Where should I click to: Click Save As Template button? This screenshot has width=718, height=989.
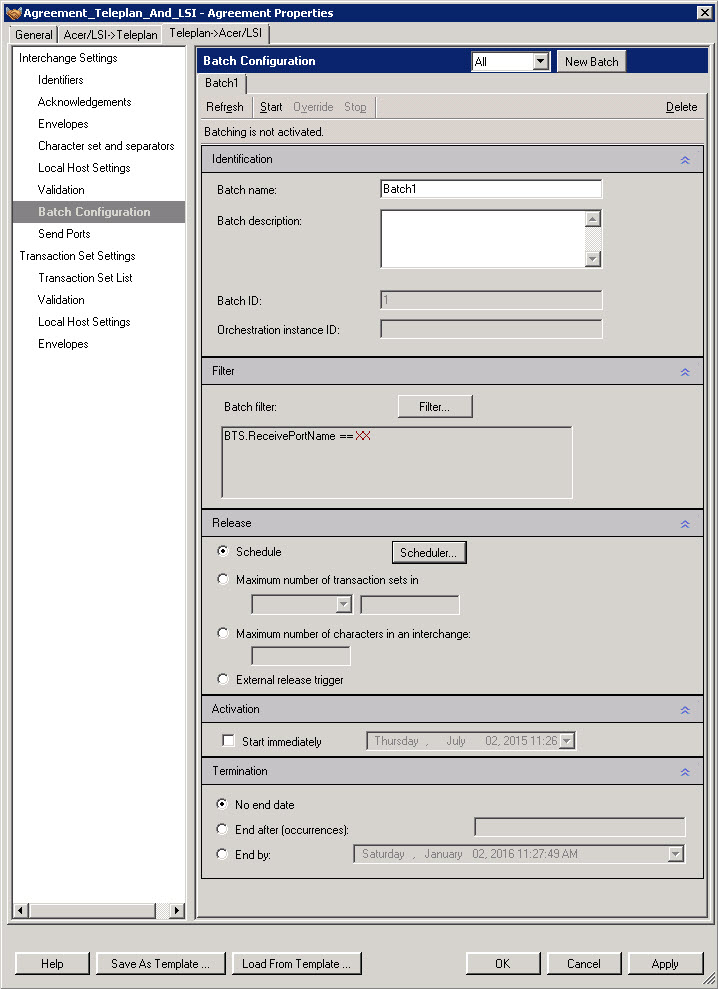click(160, 963)
